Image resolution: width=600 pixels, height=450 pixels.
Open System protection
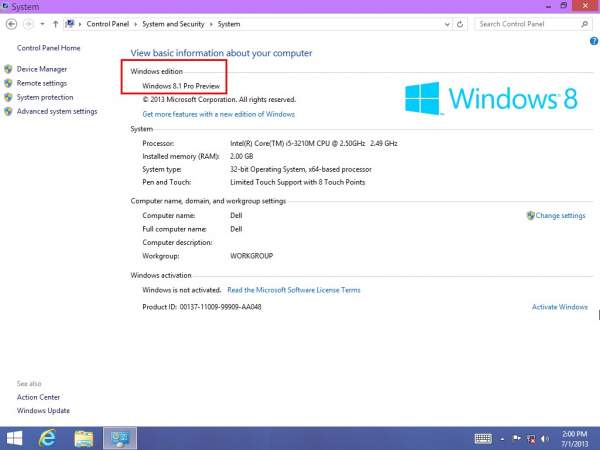(45, 97)
